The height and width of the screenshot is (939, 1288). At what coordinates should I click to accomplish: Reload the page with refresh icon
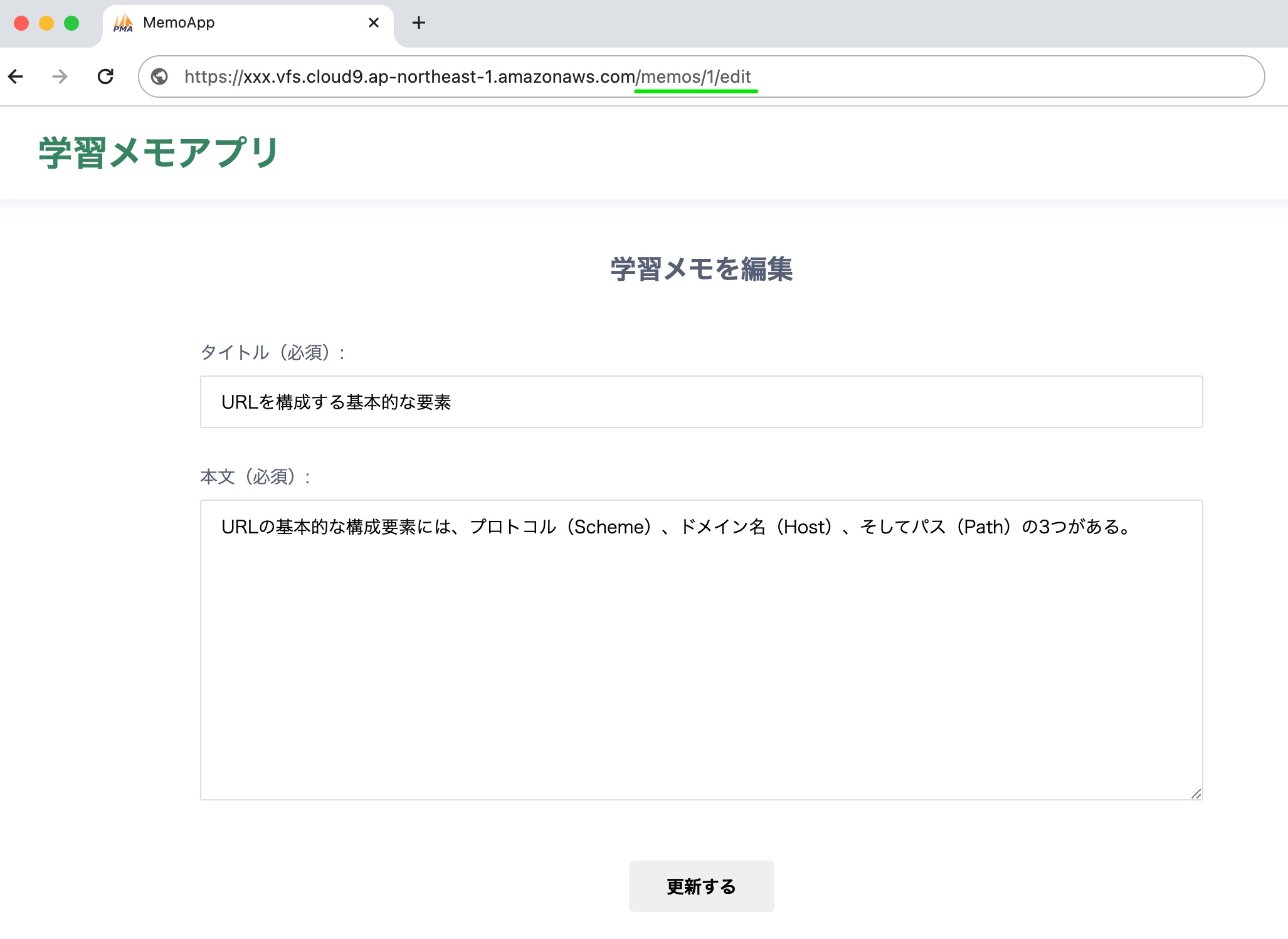coord(105,76)
